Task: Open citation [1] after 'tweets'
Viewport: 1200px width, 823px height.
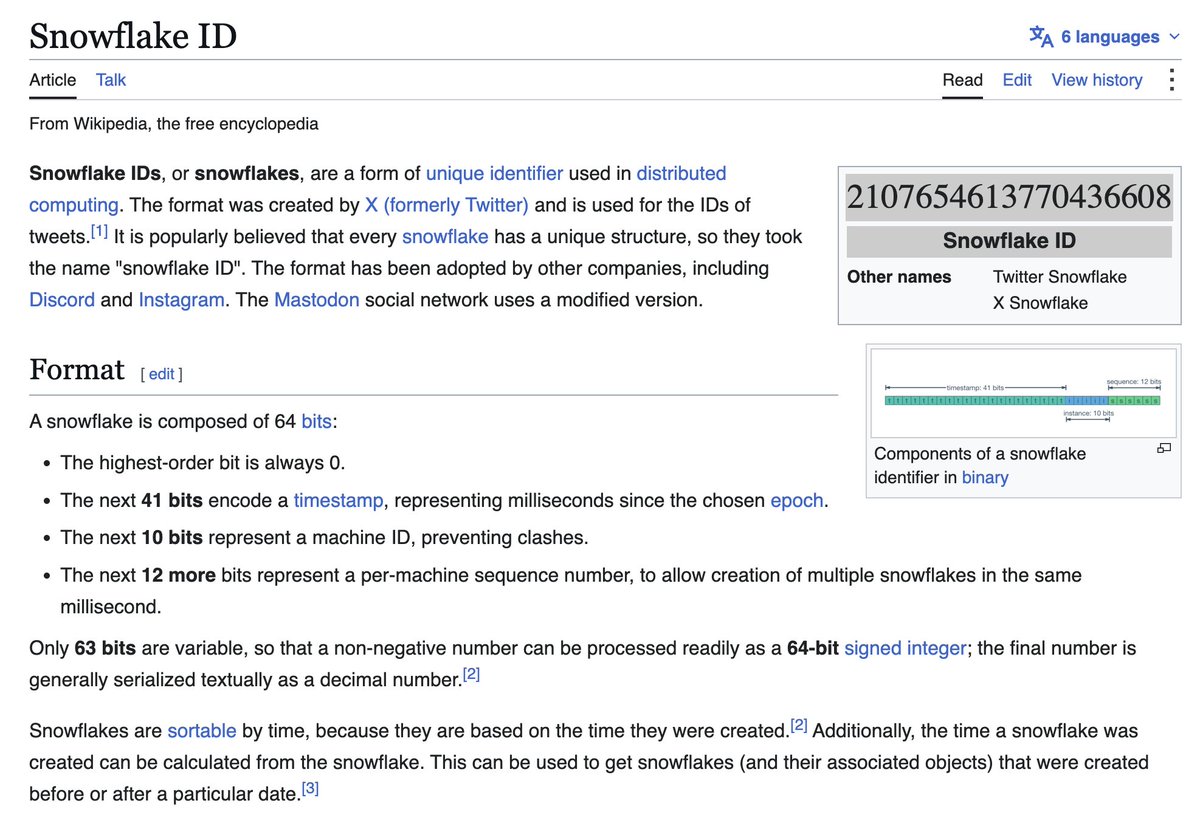Action: point(99,231)
